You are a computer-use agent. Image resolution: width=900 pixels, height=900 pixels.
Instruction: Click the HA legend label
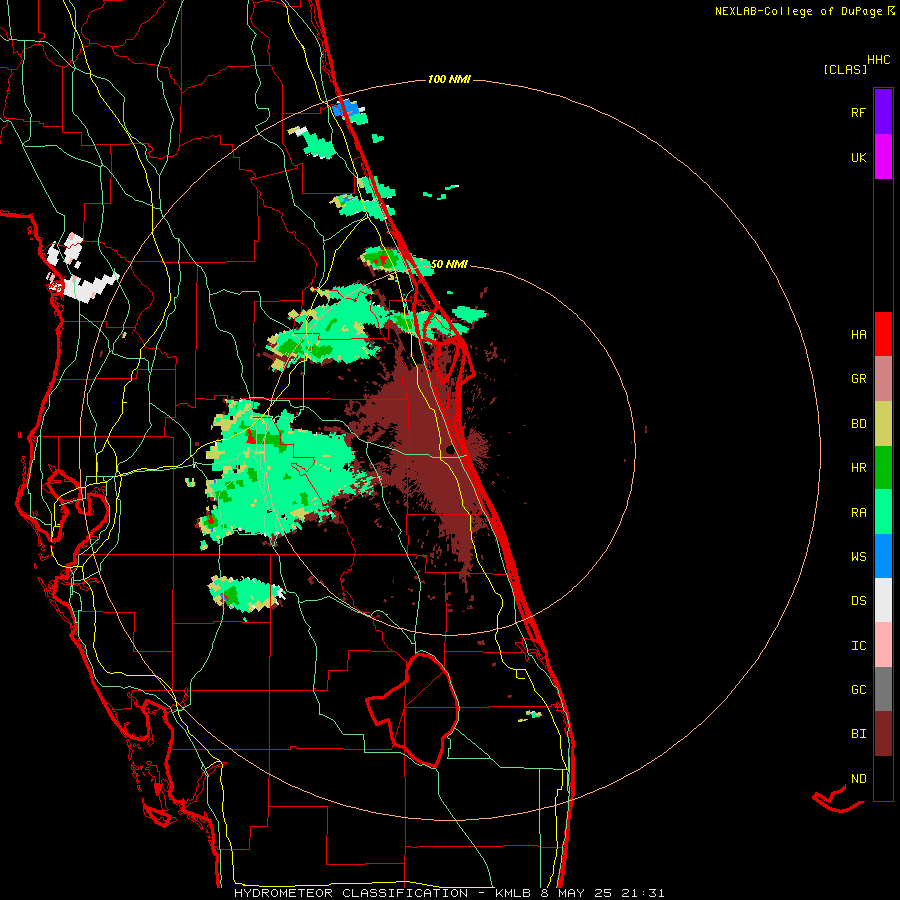click(858, 335)
